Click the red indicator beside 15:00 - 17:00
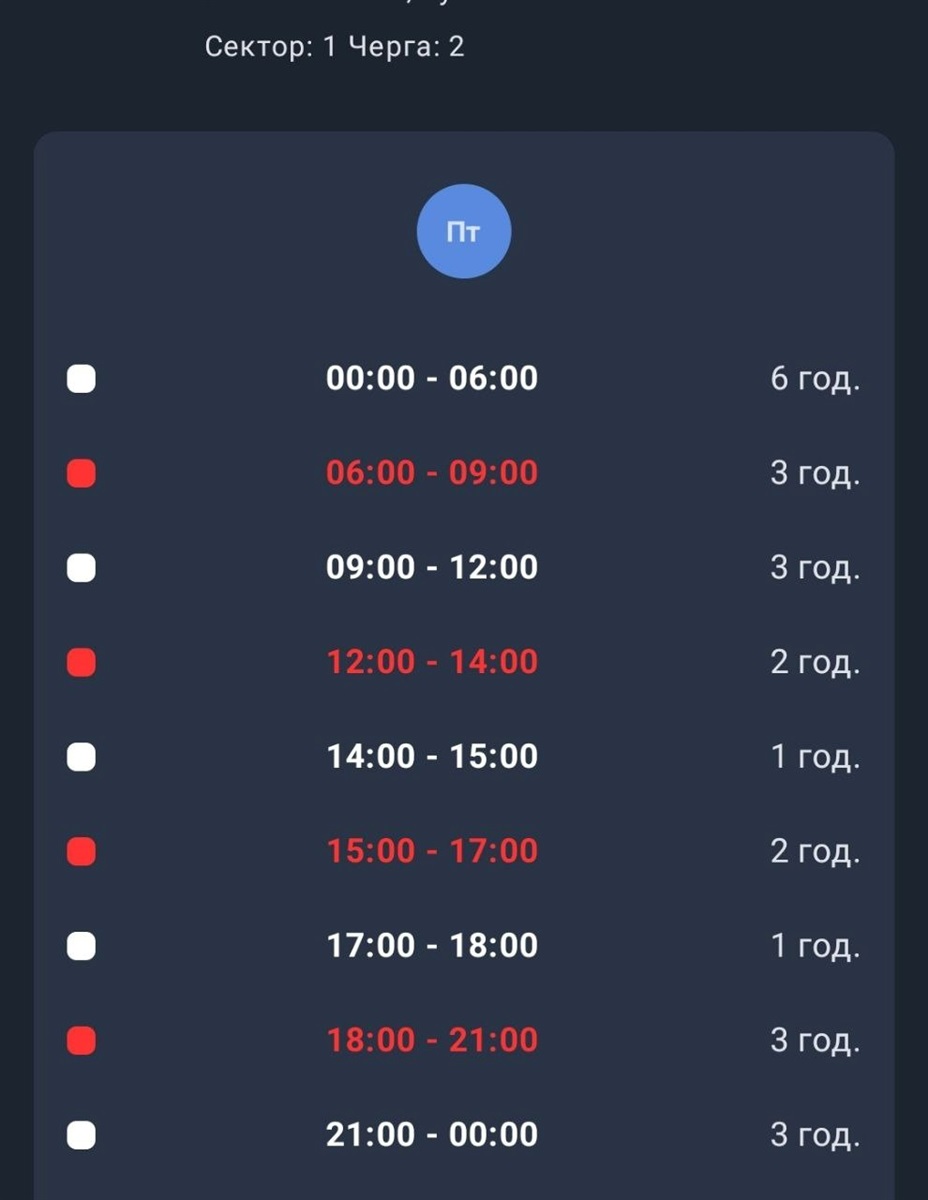The height and width of the screenshot is (1200, 928). 81,851
